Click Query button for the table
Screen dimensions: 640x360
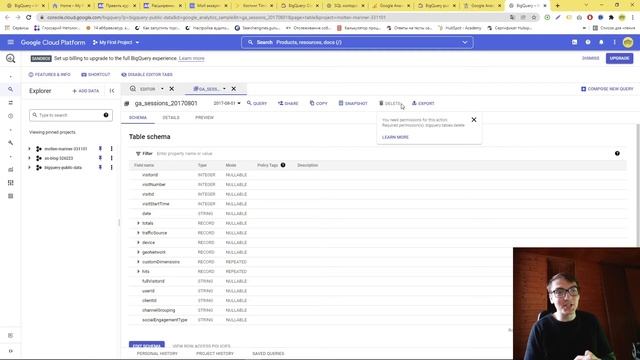pyautogui.click(x=257, y=103)
